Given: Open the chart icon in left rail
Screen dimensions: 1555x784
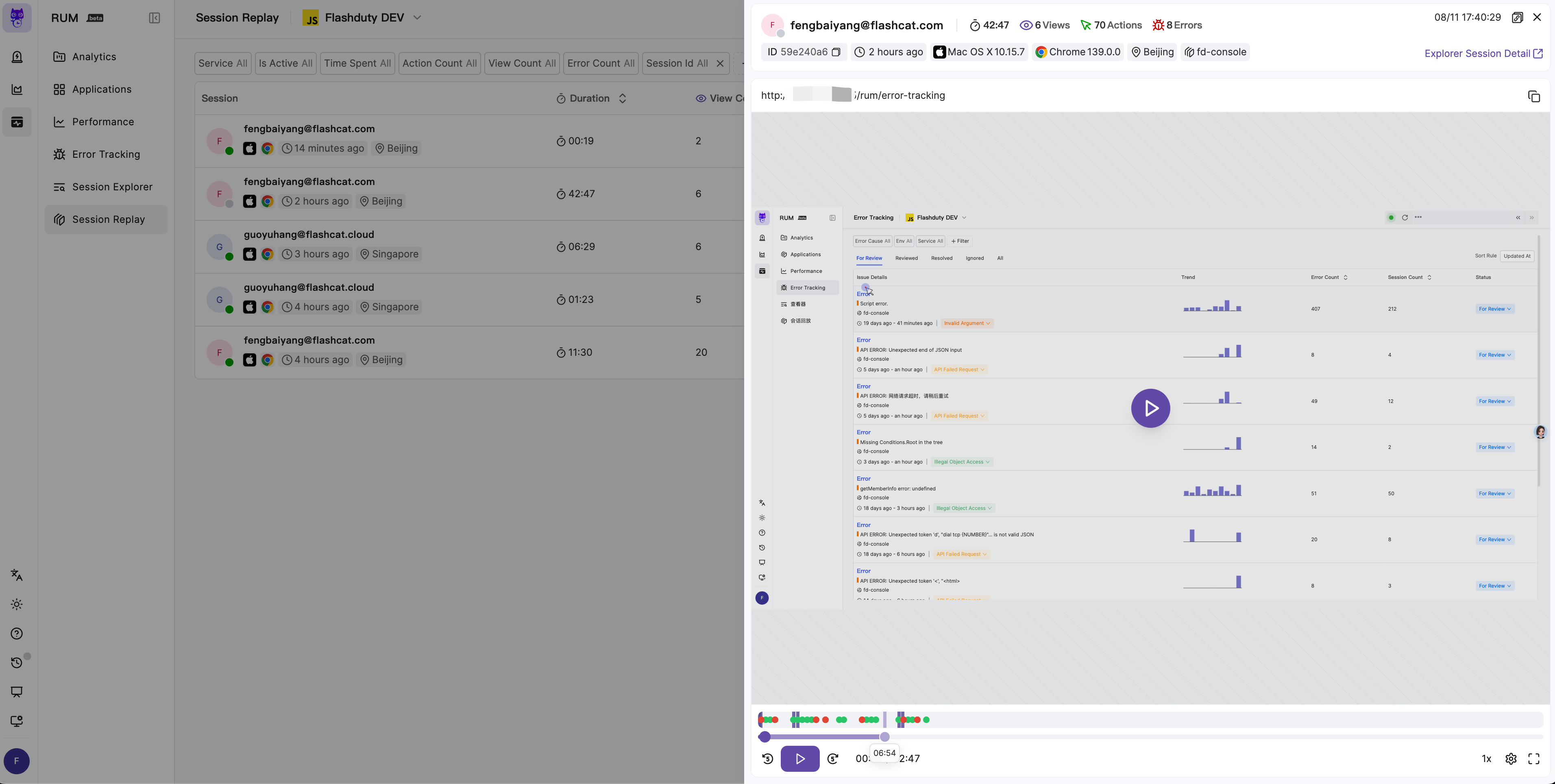Looking at the screenshot, I should [x=17, y=89].
